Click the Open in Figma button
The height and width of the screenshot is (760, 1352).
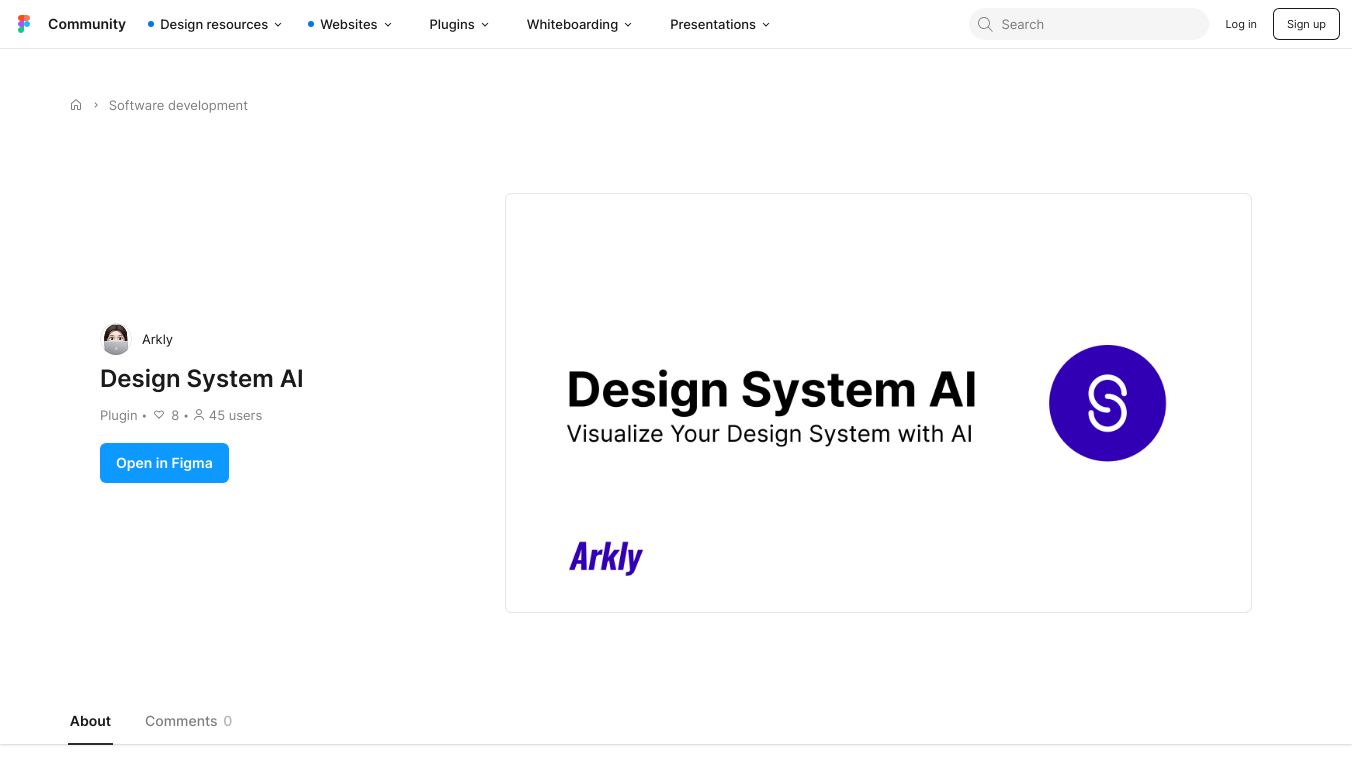(x=164, y=463)
